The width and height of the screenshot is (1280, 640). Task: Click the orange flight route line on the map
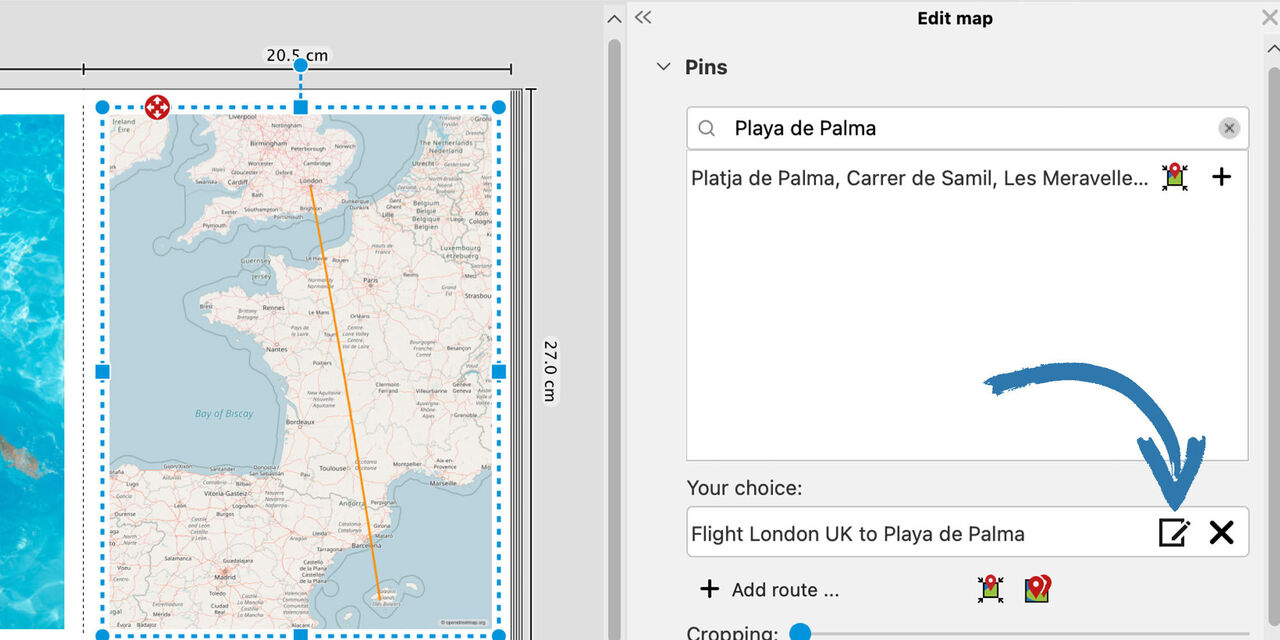coord(345,390)
